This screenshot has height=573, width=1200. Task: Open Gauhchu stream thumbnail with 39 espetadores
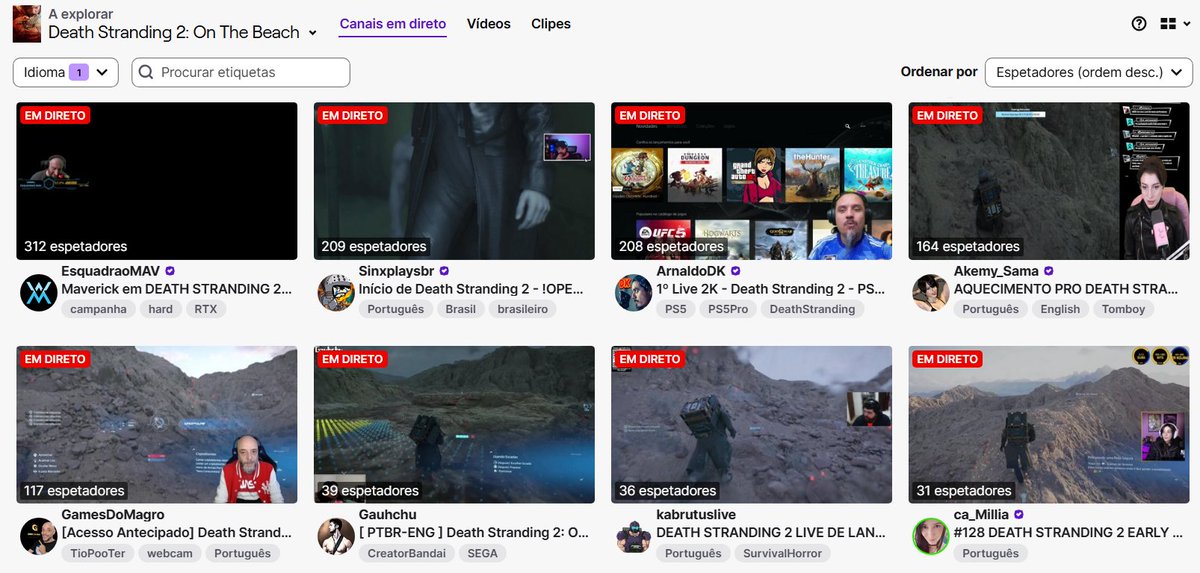[x=454, y=425]
